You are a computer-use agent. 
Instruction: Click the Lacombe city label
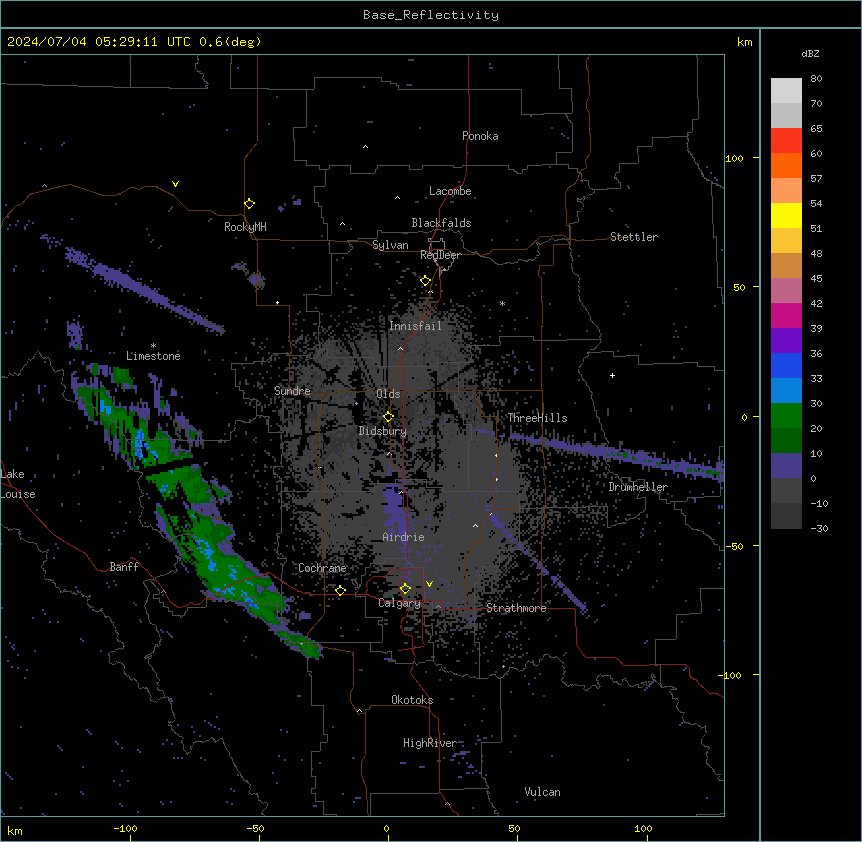(x=450, y=191)
